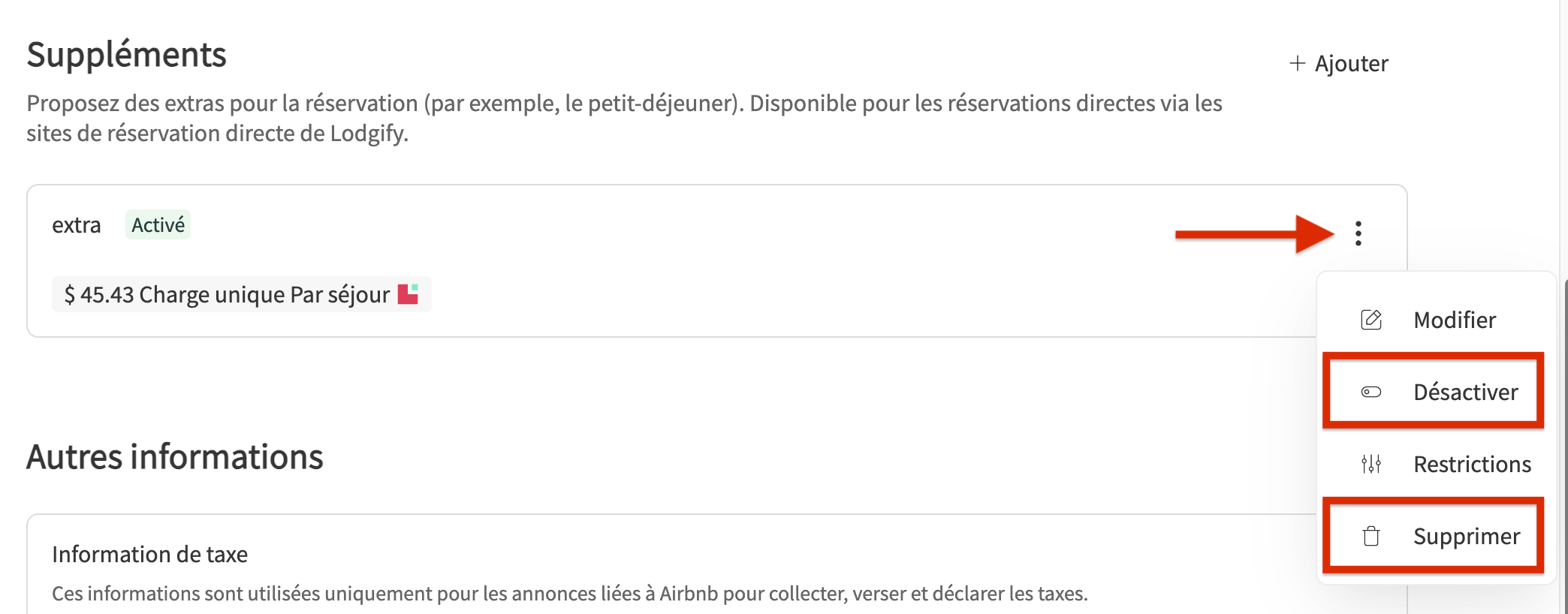Click the Information de taxe title
This screenshot has height=614, width=1568.
[x=149, y=554]
